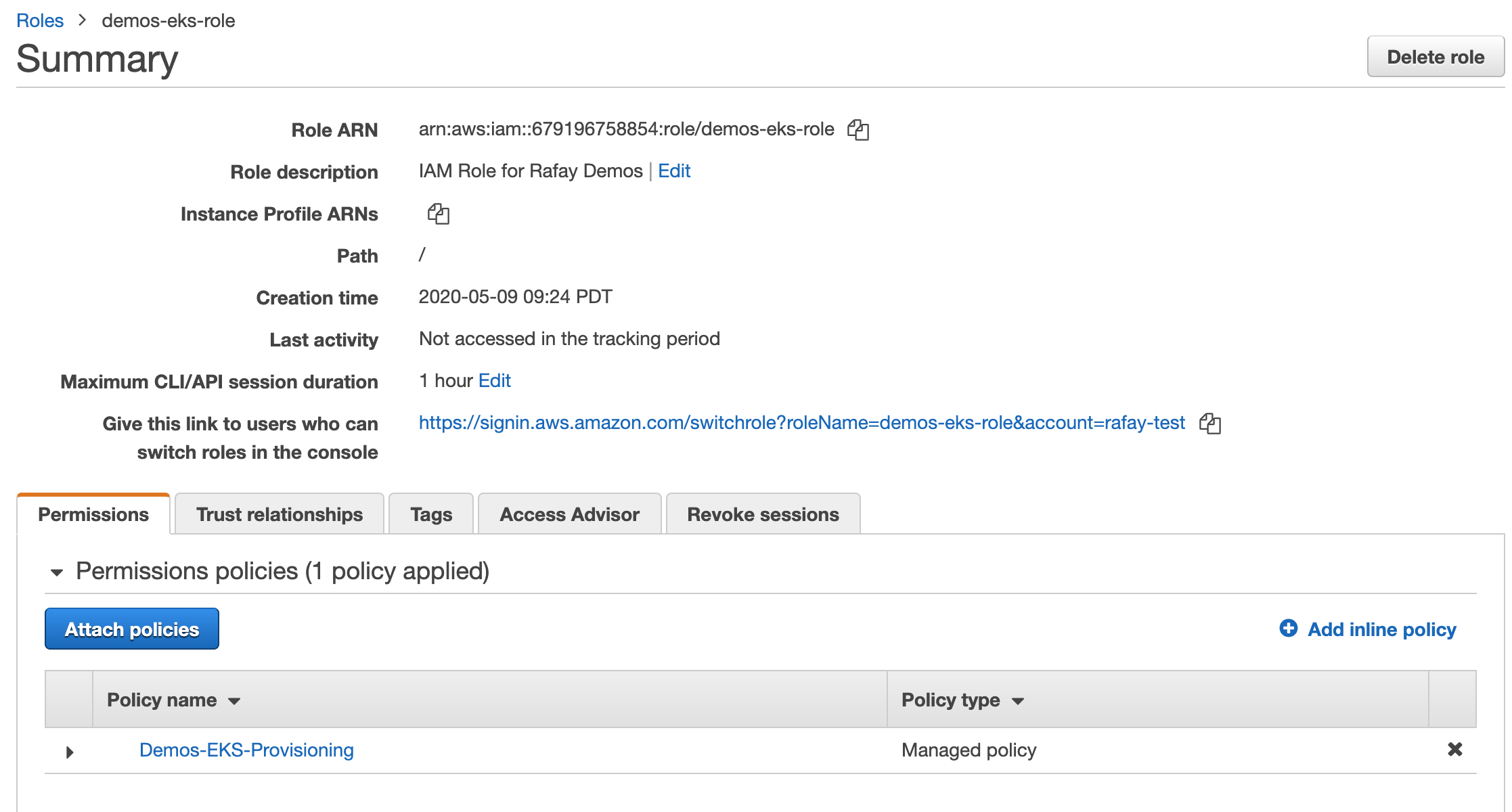This screenshot has width=1512, height=812.
Task: Switch to the Permissions tab
Action: tap(93, 514)
